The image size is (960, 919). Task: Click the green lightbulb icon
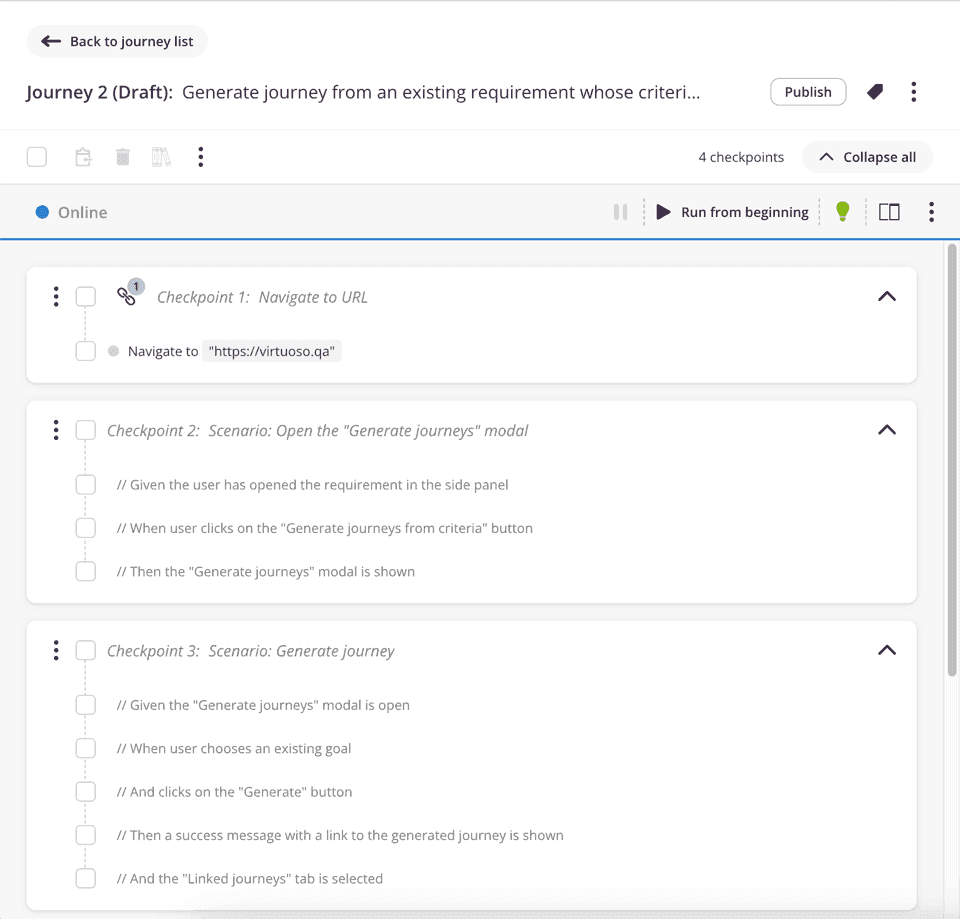843,212
